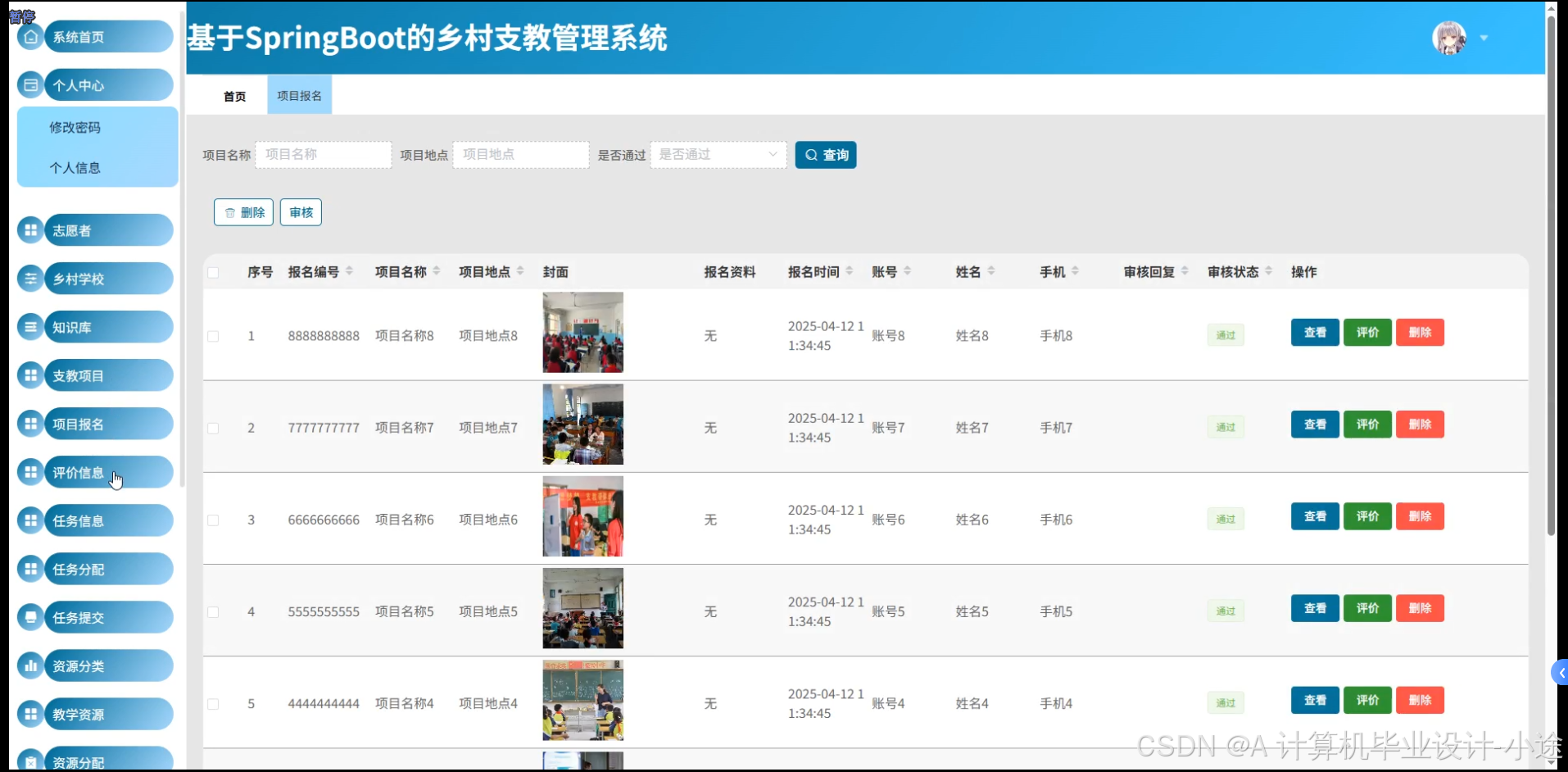Screen dimensions: 1568x772
Task: Open 个人信息 submenu item
Action: click(x=75, y=167)
